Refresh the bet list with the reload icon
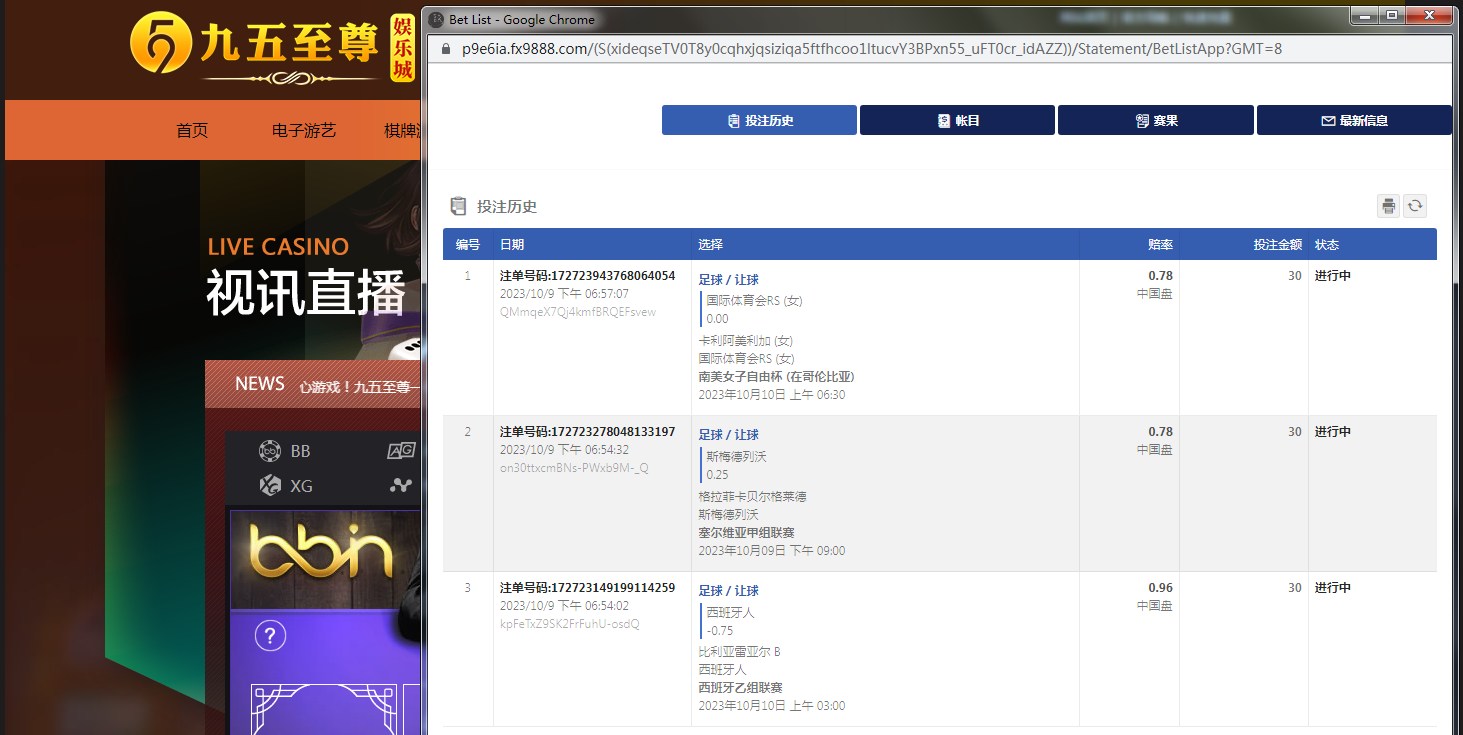 [1415, 206]
